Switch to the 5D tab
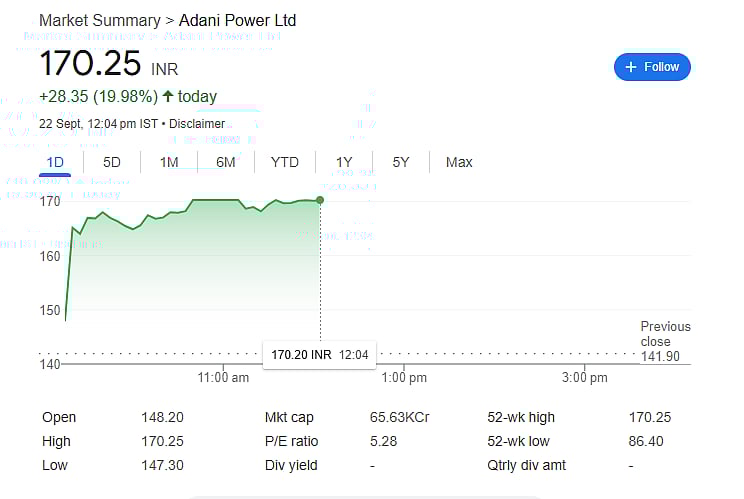 coord(112,162)
